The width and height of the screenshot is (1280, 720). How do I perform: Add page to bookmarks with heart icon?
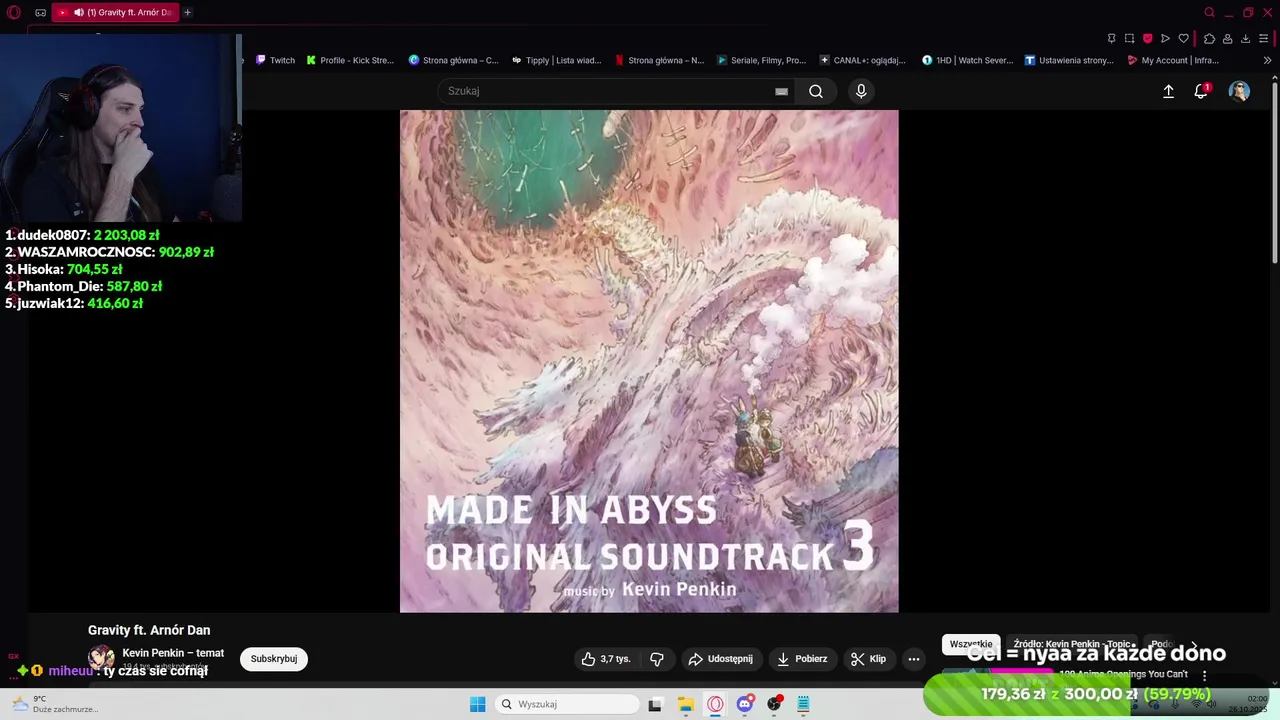point(1183,39)
